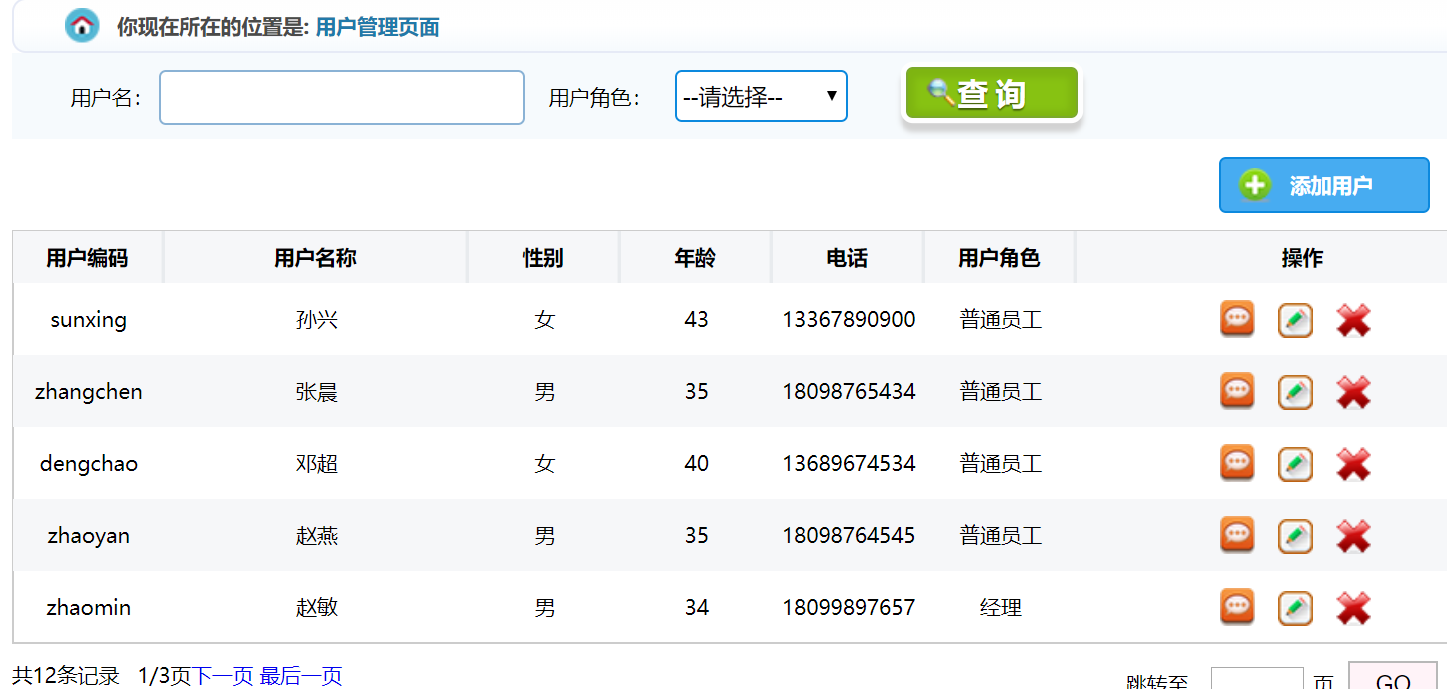Open the 用户角色 dropdown showing --请选择--
The height and width of the screenshot is (689, 1447).
[x=761, y=95]
